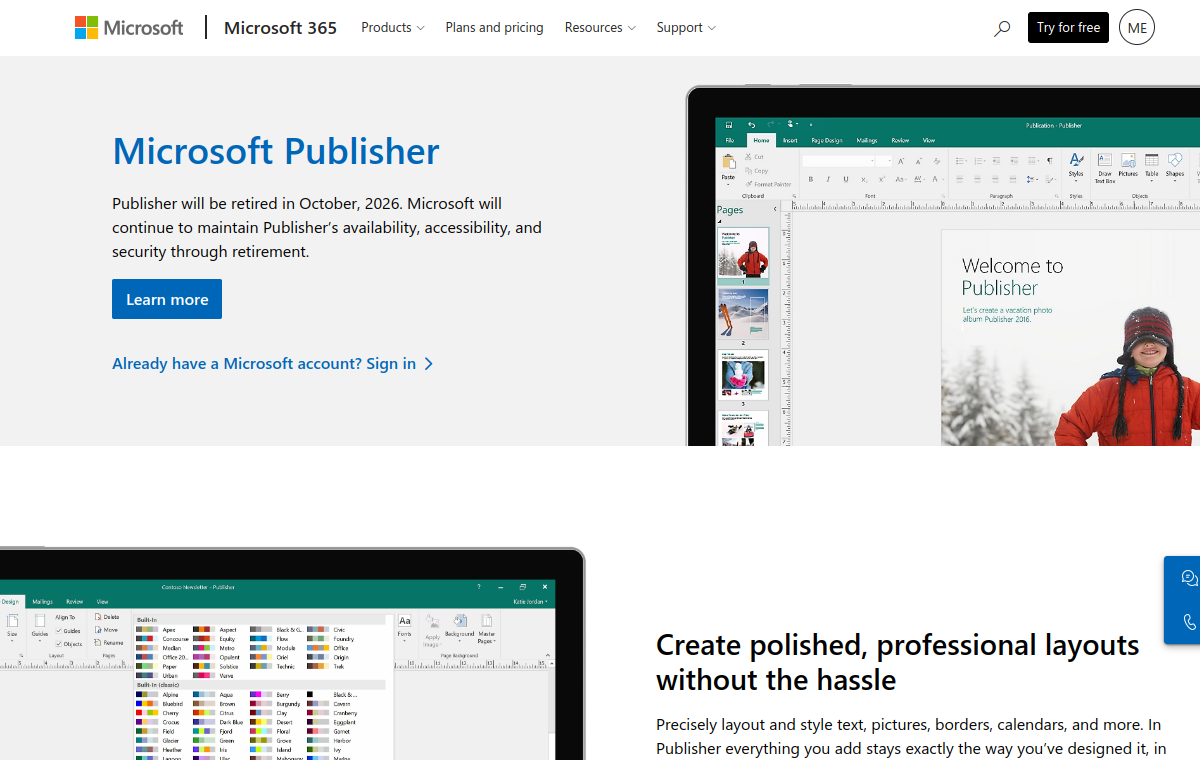
Task: Expand the Resources menu
Action: pyautogui.click(x=600, y=27)
